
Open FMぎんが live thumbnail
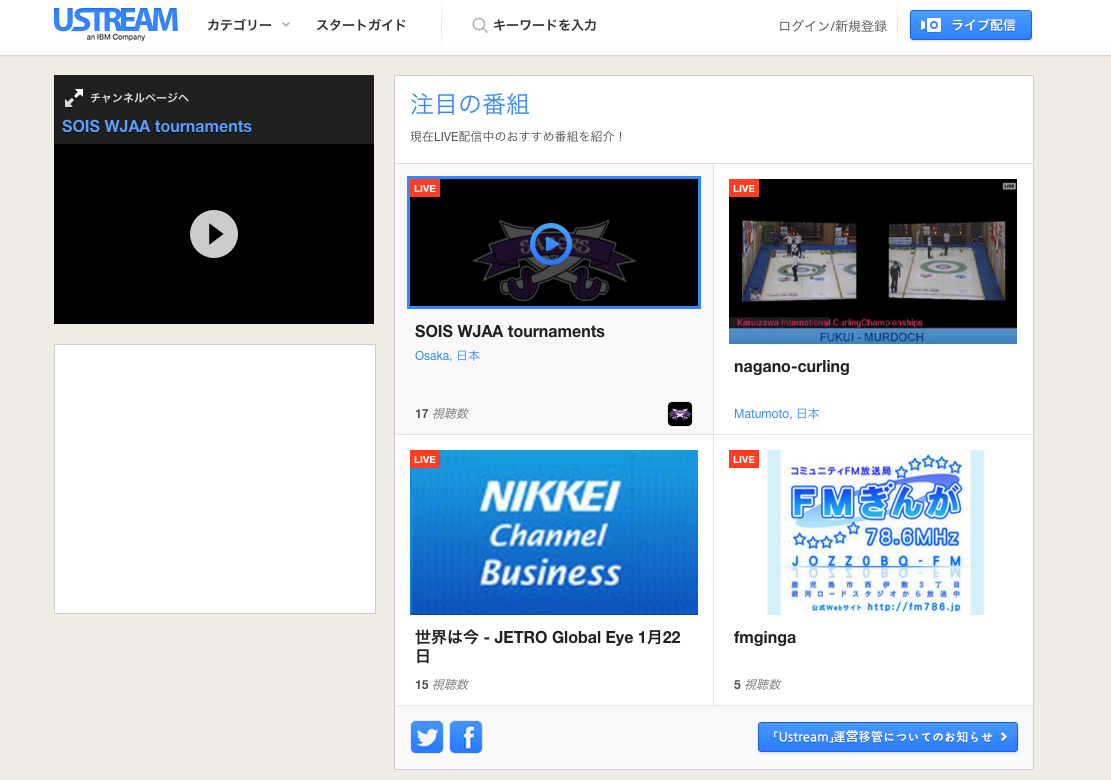click(875, 532)
